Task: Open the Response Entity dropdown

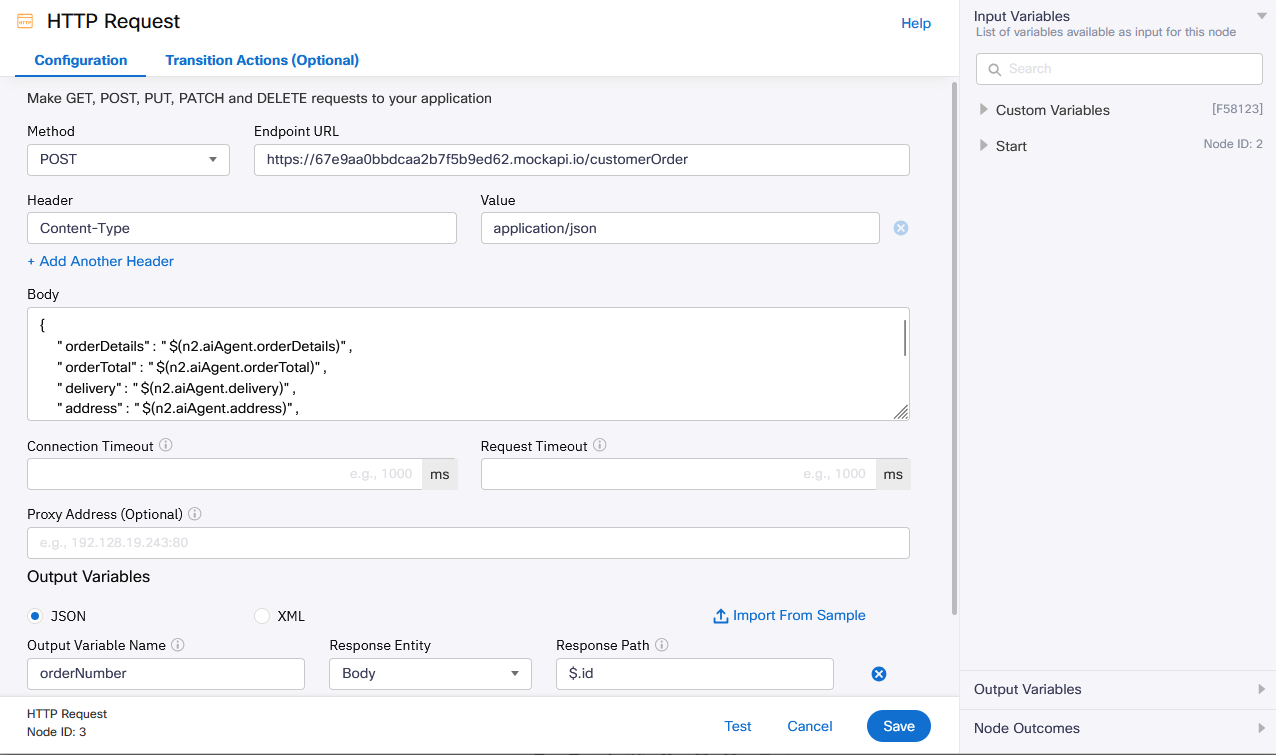Action: tap(430, 674)
